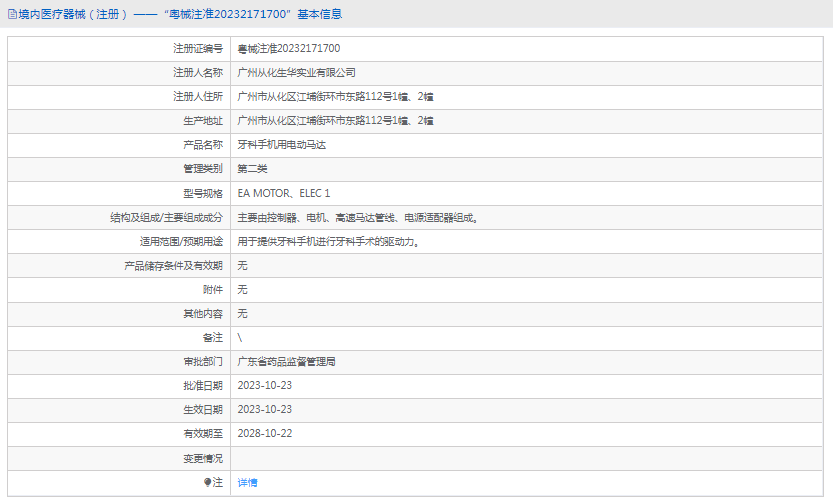Click the 变更情况 label
This screenshot has width=833, height=503.
click(x=203, y=458)
